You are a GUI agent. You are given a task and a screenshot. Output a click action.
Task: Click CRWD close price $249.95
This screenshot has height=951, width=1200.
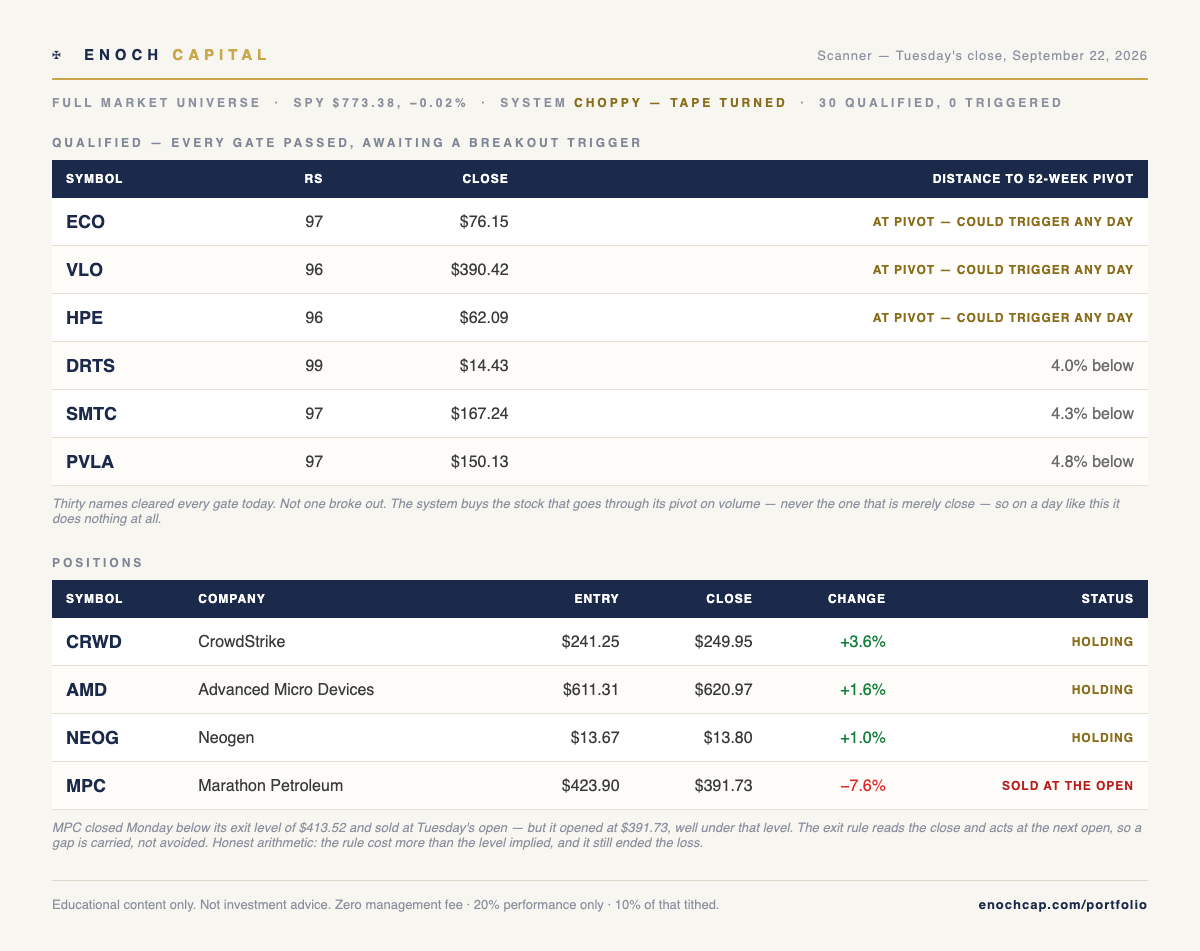click(723, 642)
